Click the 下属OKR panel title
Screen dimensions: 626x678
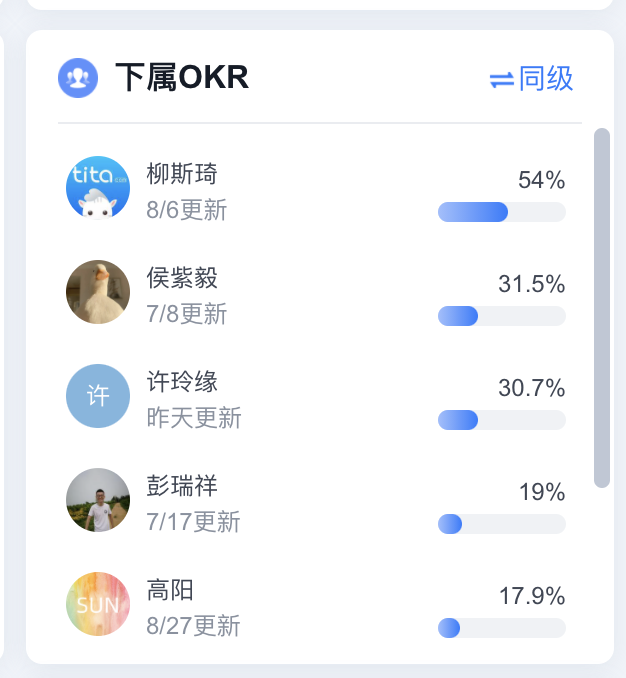coord(182,77)
